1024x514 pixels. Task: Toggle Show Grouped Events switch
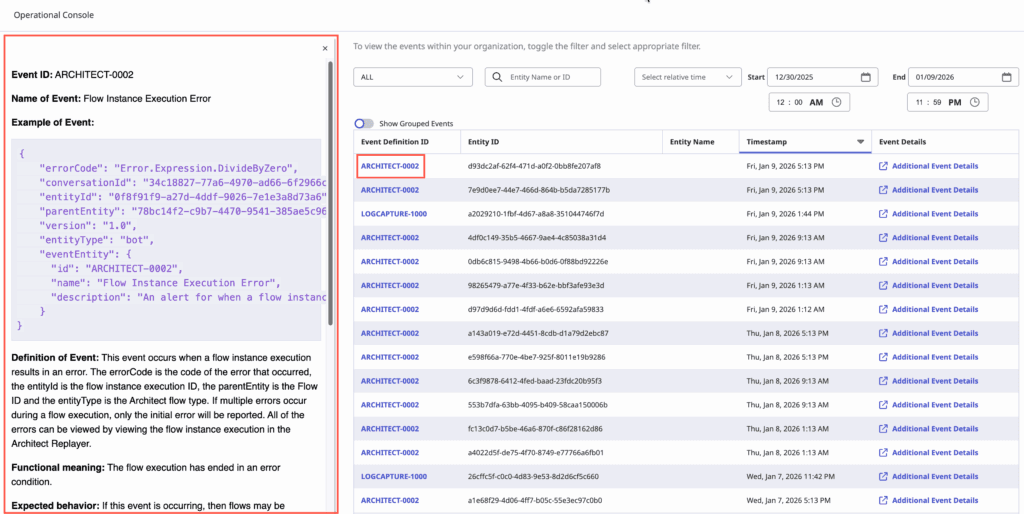364,123
